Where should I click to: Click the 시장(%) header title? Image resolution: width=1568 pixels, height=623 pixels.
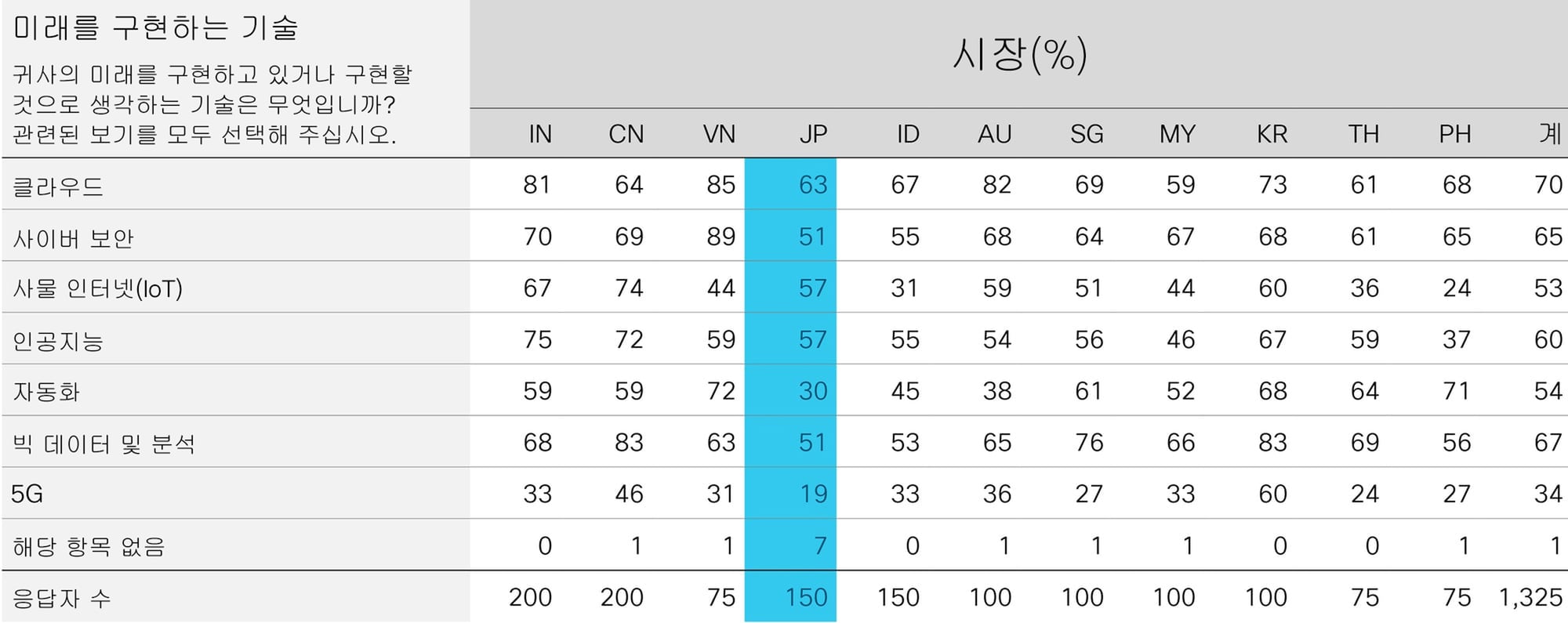pyautogui.click(x=1019, y=54)
